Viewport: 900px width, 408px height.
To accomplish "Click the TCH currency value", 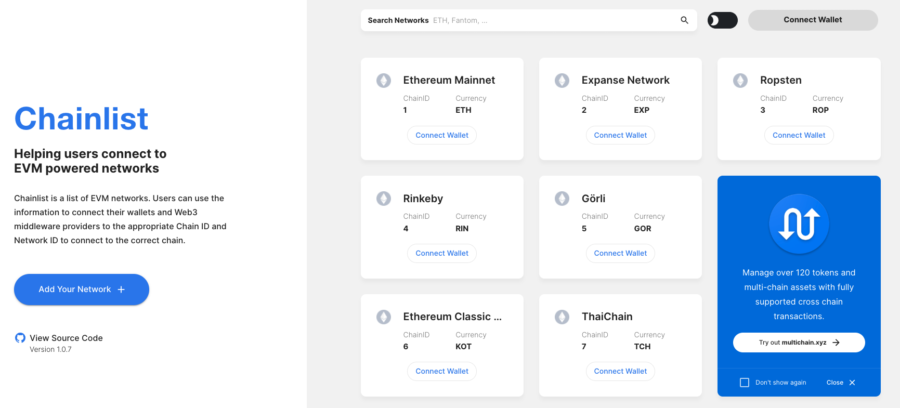I will tap(642, 347).
